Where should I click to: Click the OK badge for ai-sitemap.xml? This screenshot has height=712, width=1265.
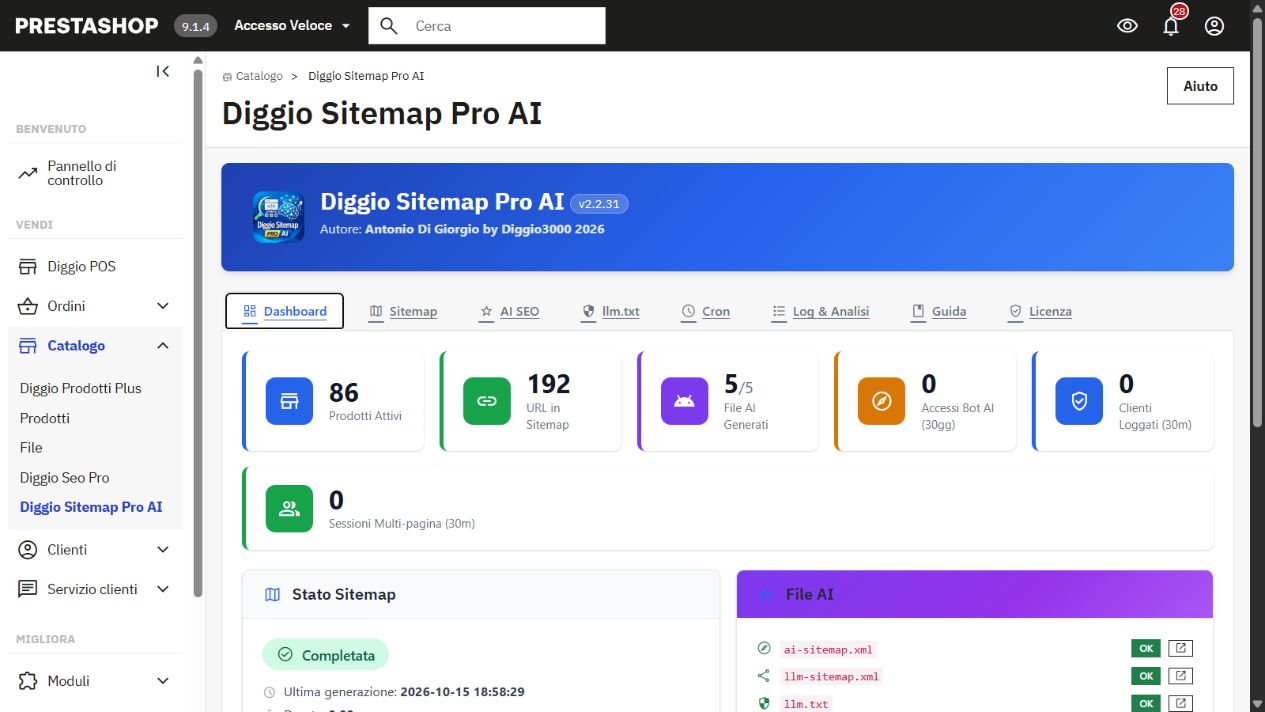[x=1146, y=648]
